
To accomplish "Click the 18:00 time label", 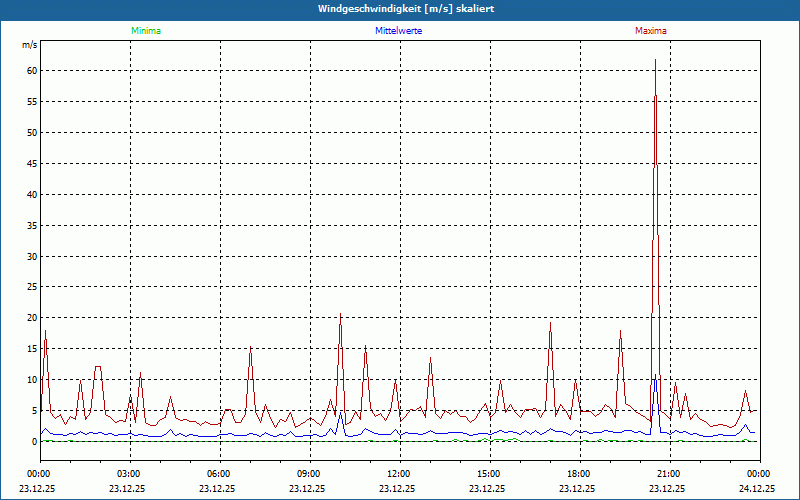I will pyautogui.click(x=578, y=474).
